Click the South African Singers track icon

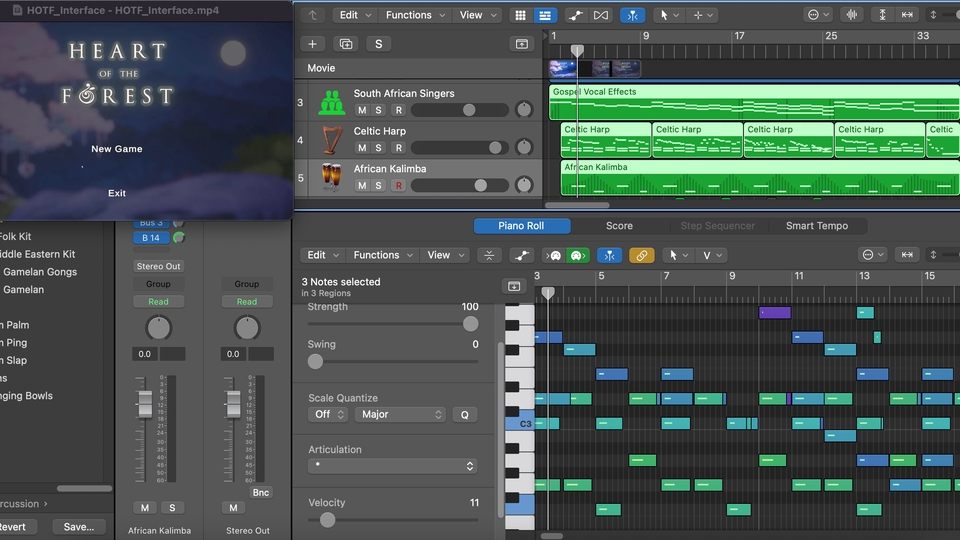(x=331, y=102)
